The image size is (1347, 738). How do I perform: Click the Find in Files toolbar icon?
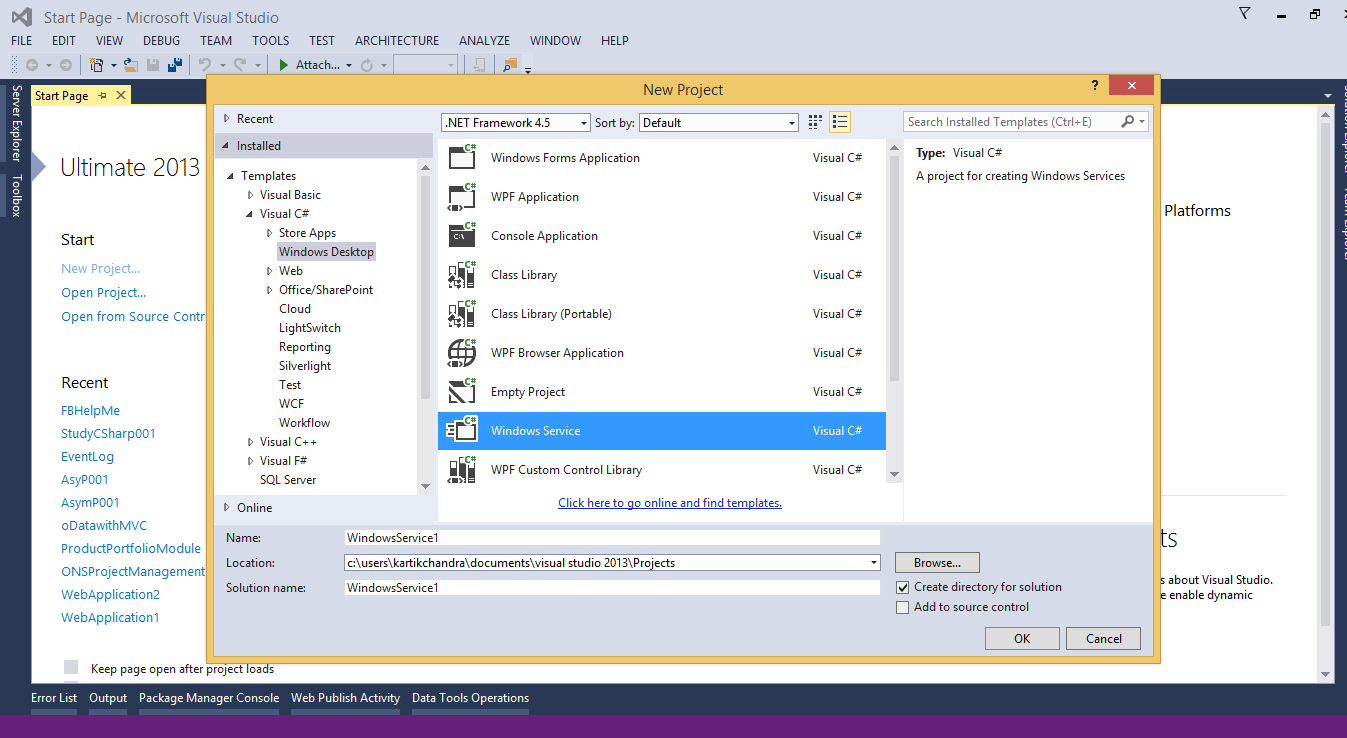pyautogui.click(x=510, y=65)
